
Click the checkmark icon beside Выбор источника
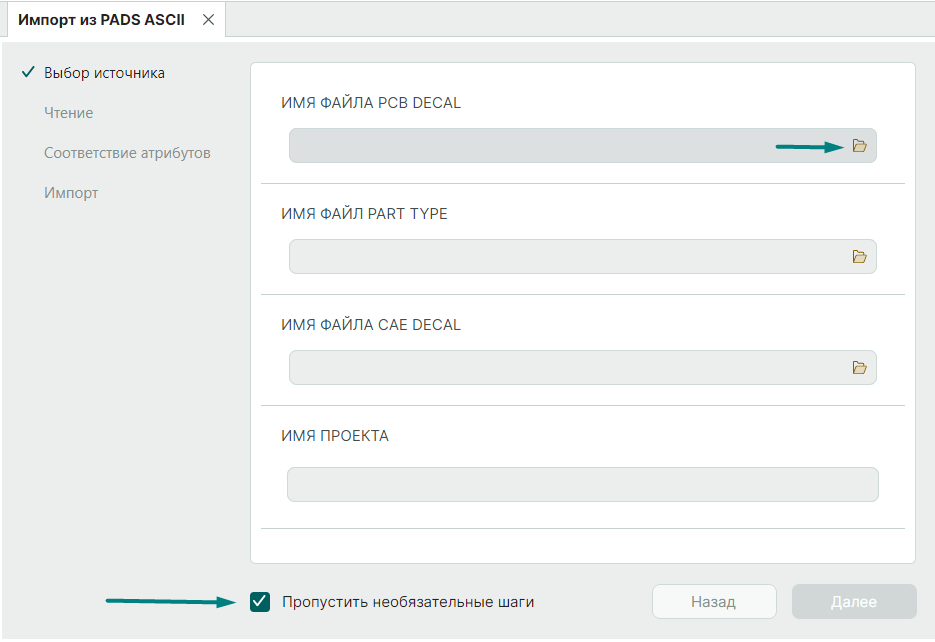tap(28, 73)
